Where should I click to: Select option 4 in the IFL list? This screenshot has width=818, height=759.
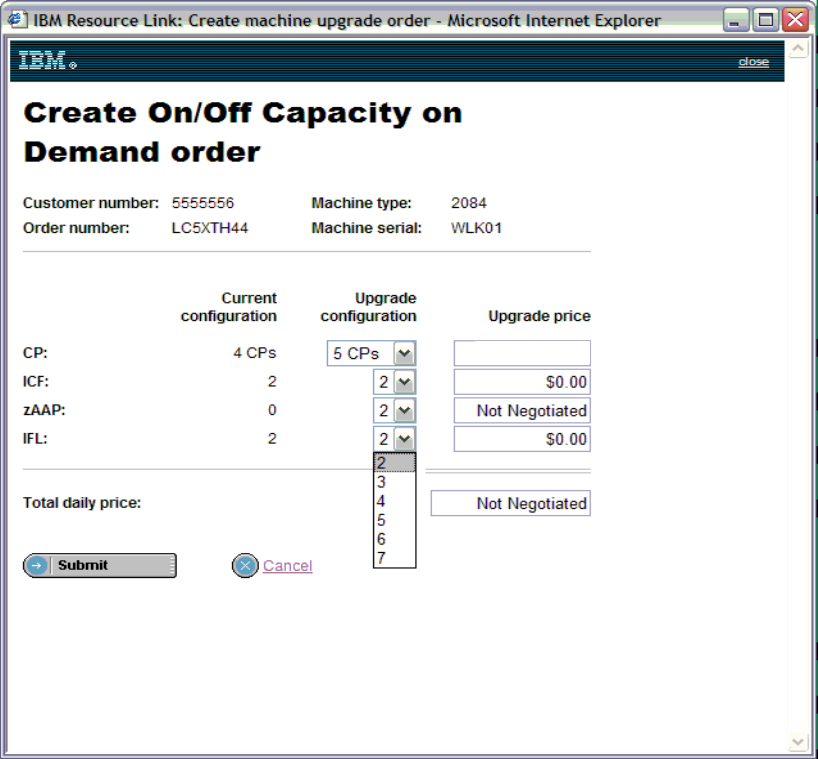point(394,501)
